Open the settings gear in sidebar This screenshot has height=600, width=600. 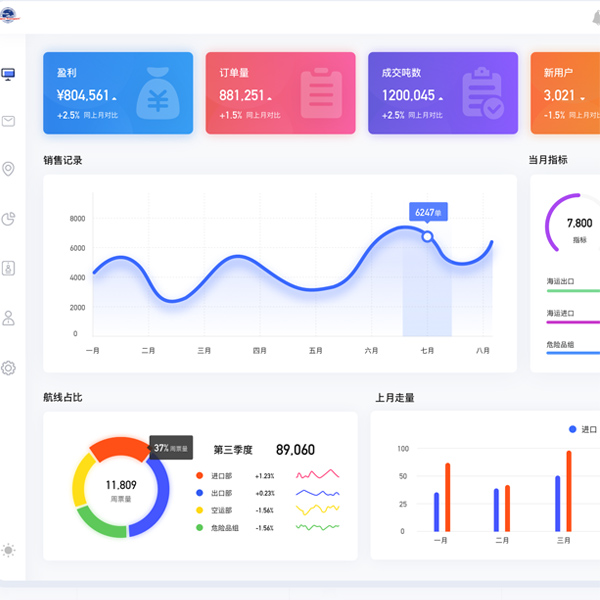9,368
